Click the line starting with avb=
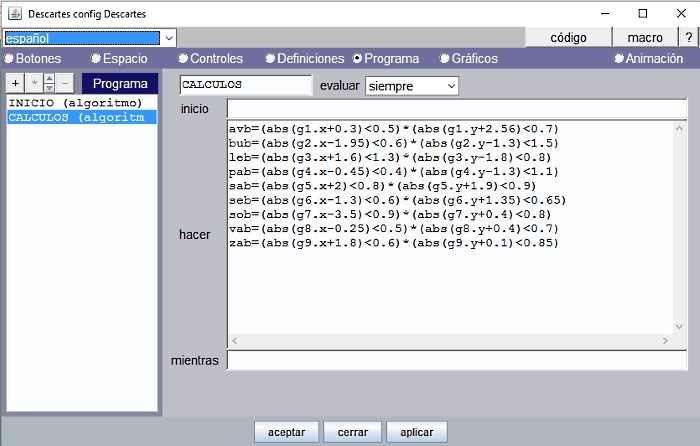Viewport: 700px width, 446px height. tap(393, 129)
